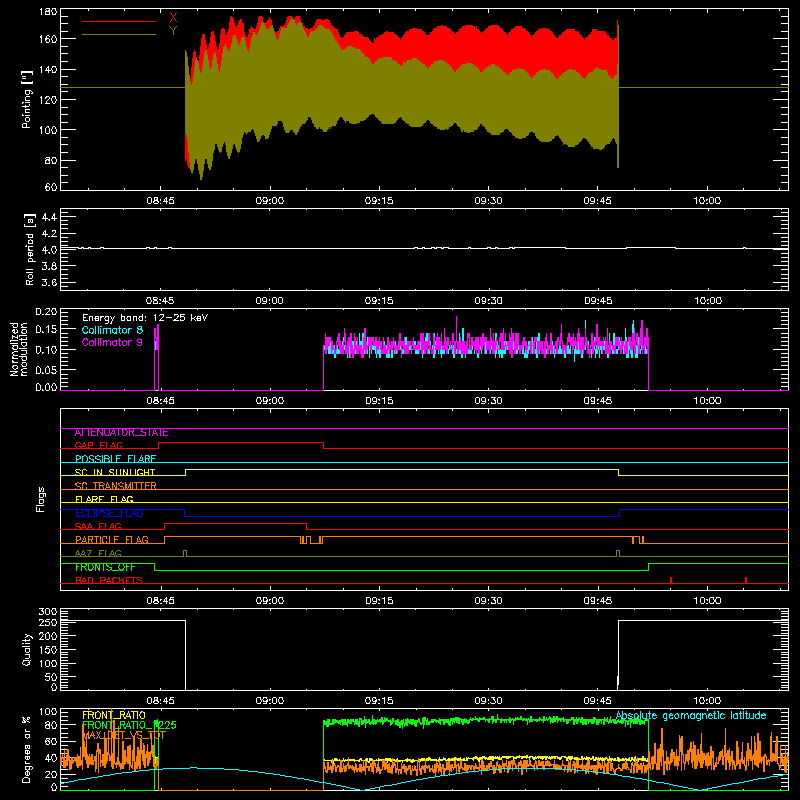The width and height of the screenshot is (800, 800).
Task: Click the green FRONT_RATIO_1225 legend entry
Action: [x=129, y=725]
